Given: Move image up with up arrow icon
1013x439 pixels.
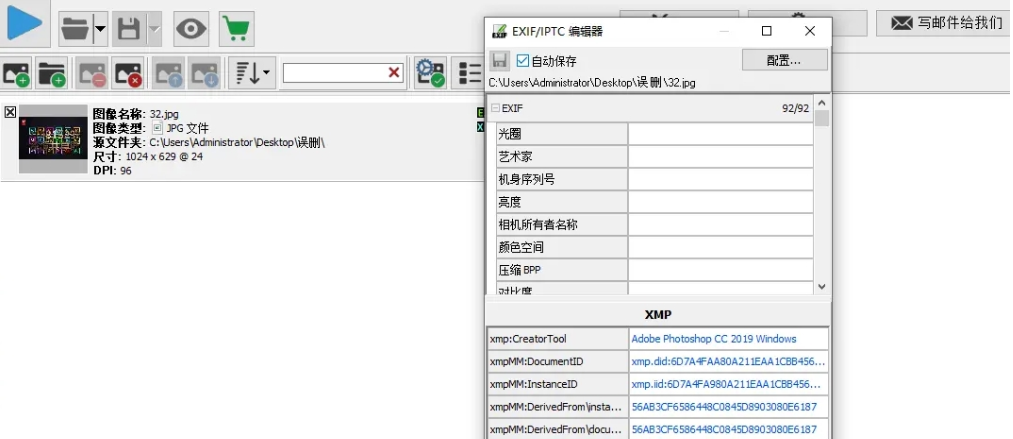Looking at the screenshot, I should point(168,73).
